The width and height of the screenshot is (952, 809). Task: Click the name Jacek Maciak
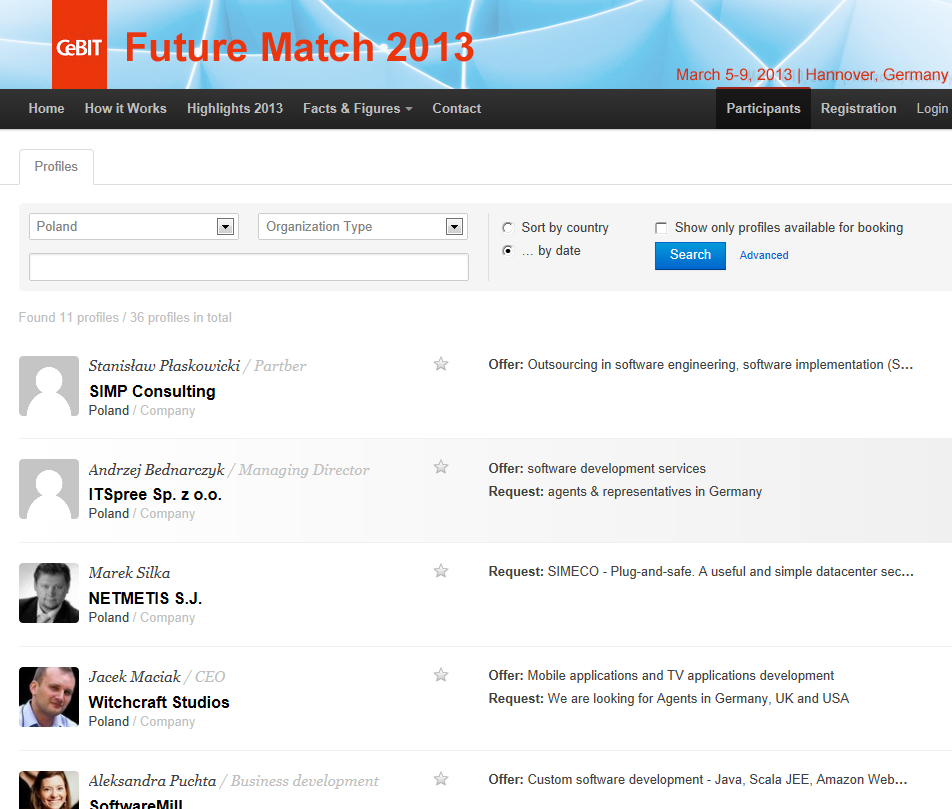point(135,677)
